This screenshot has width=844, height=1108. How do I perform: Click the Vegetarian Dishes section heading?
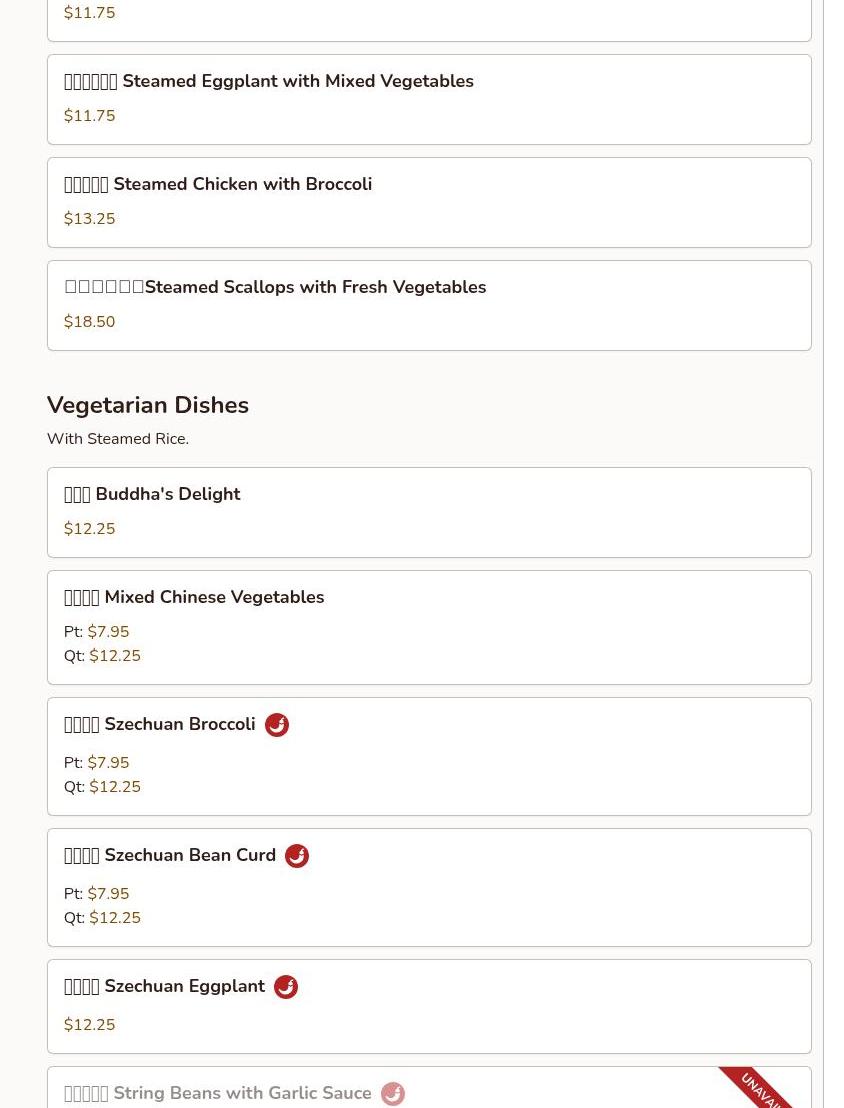(148, 405)
